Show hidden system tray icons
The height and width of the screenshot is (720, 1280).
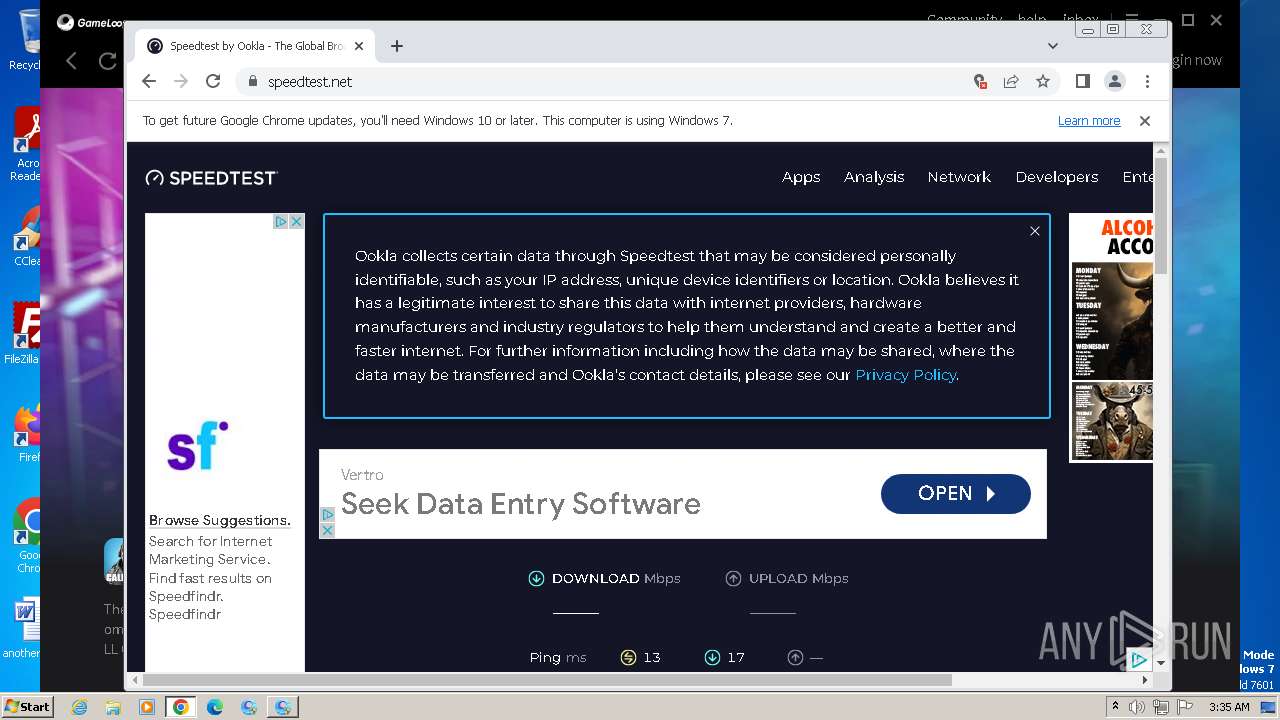(x=1115, y=707)
